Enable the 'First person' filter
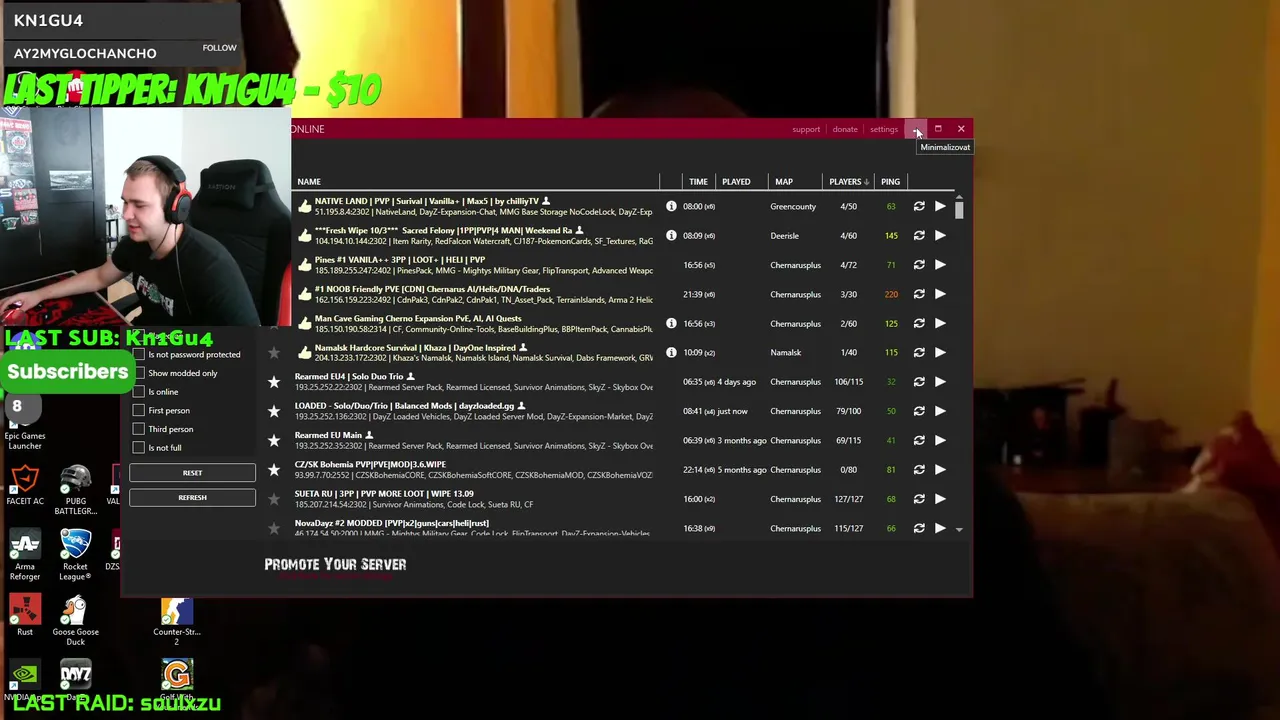1280x720 pixels. tap(139, 410)
